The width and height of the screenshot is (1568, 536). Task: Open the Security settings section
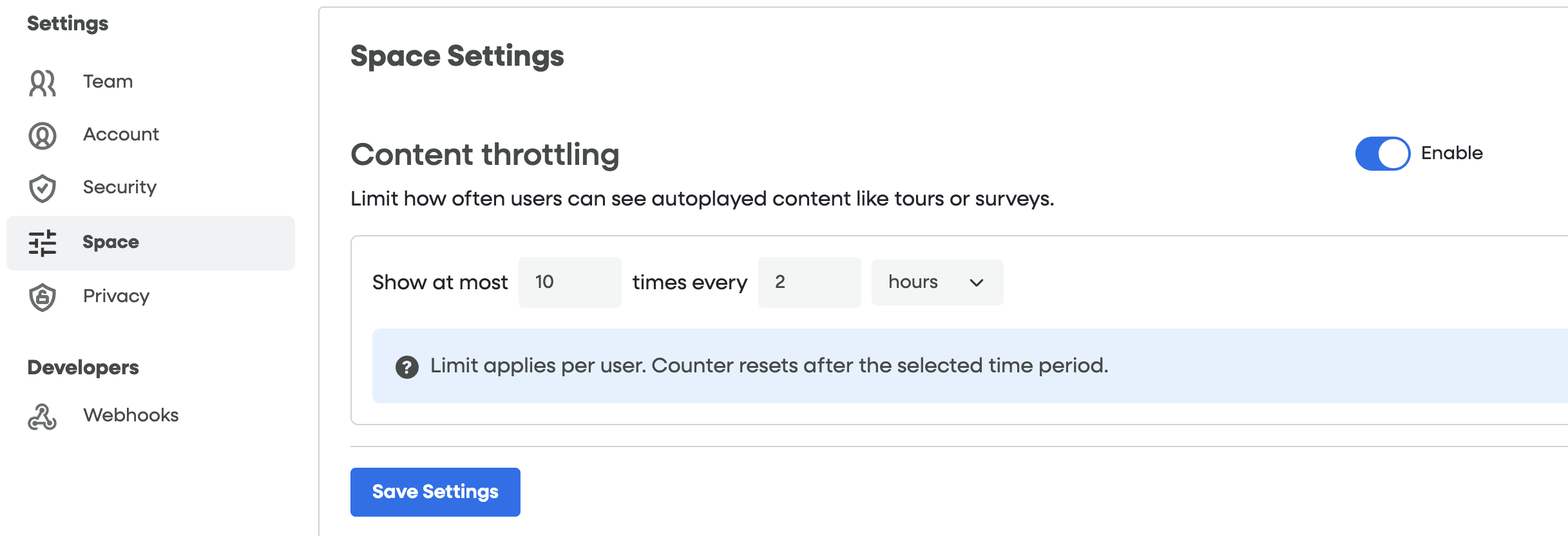119,187
